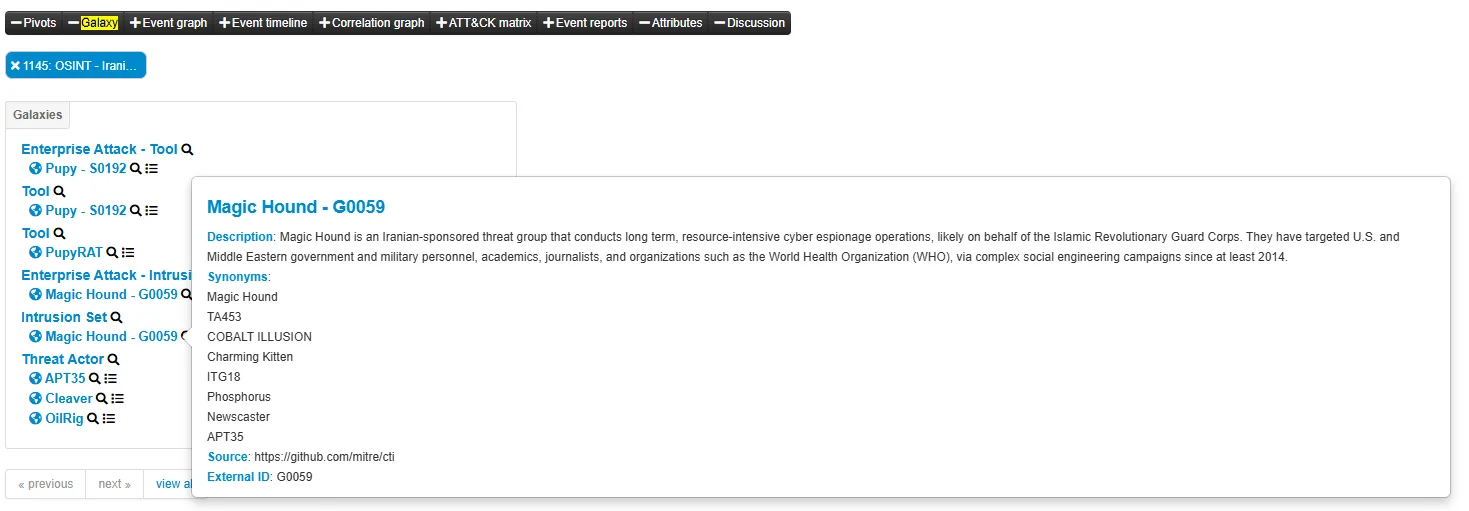Click the list icon beside OilRig

(109, 419)
